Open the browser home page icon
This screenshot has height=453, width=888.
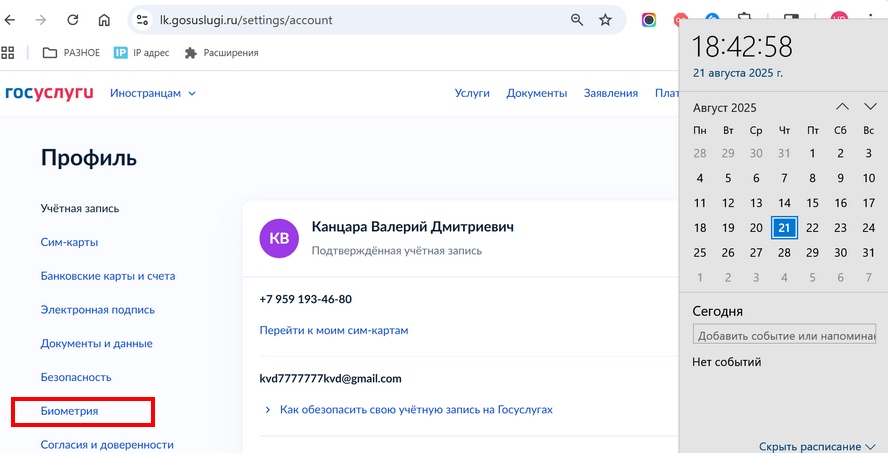(104, 20)
